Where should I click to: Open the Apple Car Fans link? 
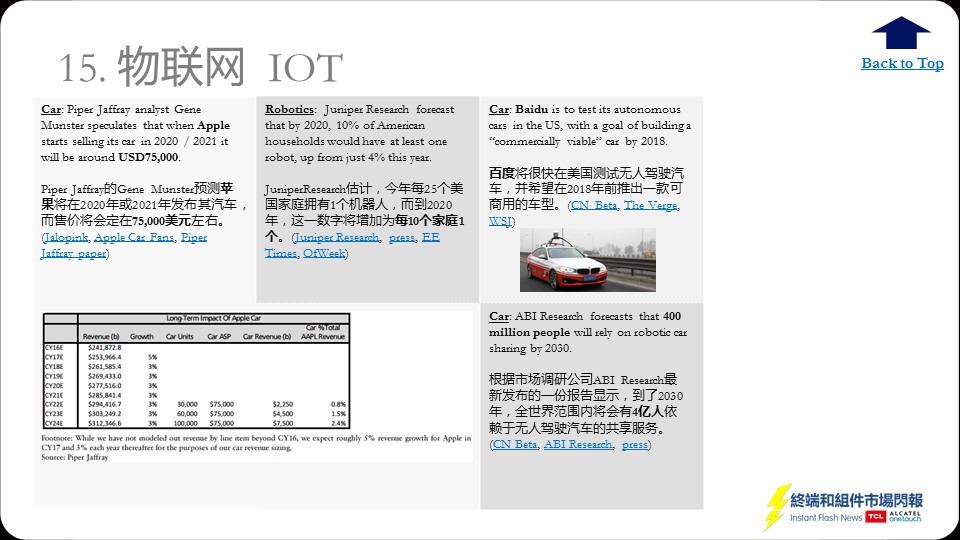[x=134, y=238]
